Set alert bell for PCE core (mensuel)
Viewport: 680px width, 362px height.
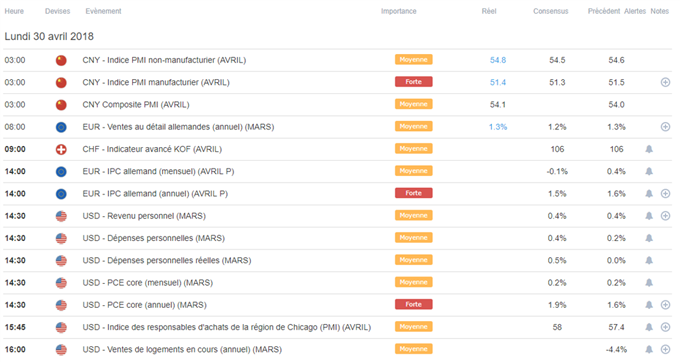click(649, 283)
